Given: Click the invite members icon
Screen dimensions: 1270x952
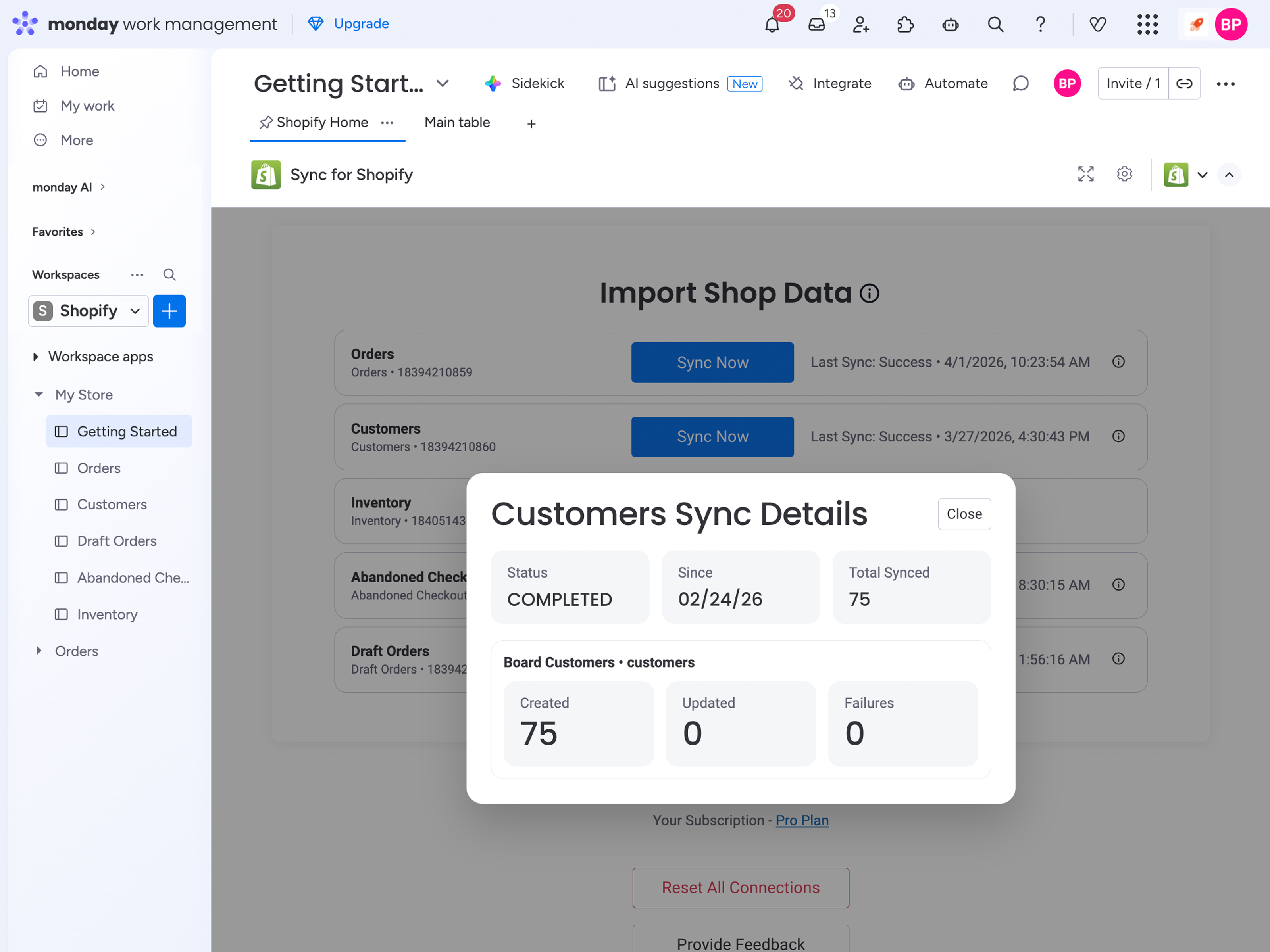Looking at the screenshot, I should pyautogui.click(x=861, y=24).
